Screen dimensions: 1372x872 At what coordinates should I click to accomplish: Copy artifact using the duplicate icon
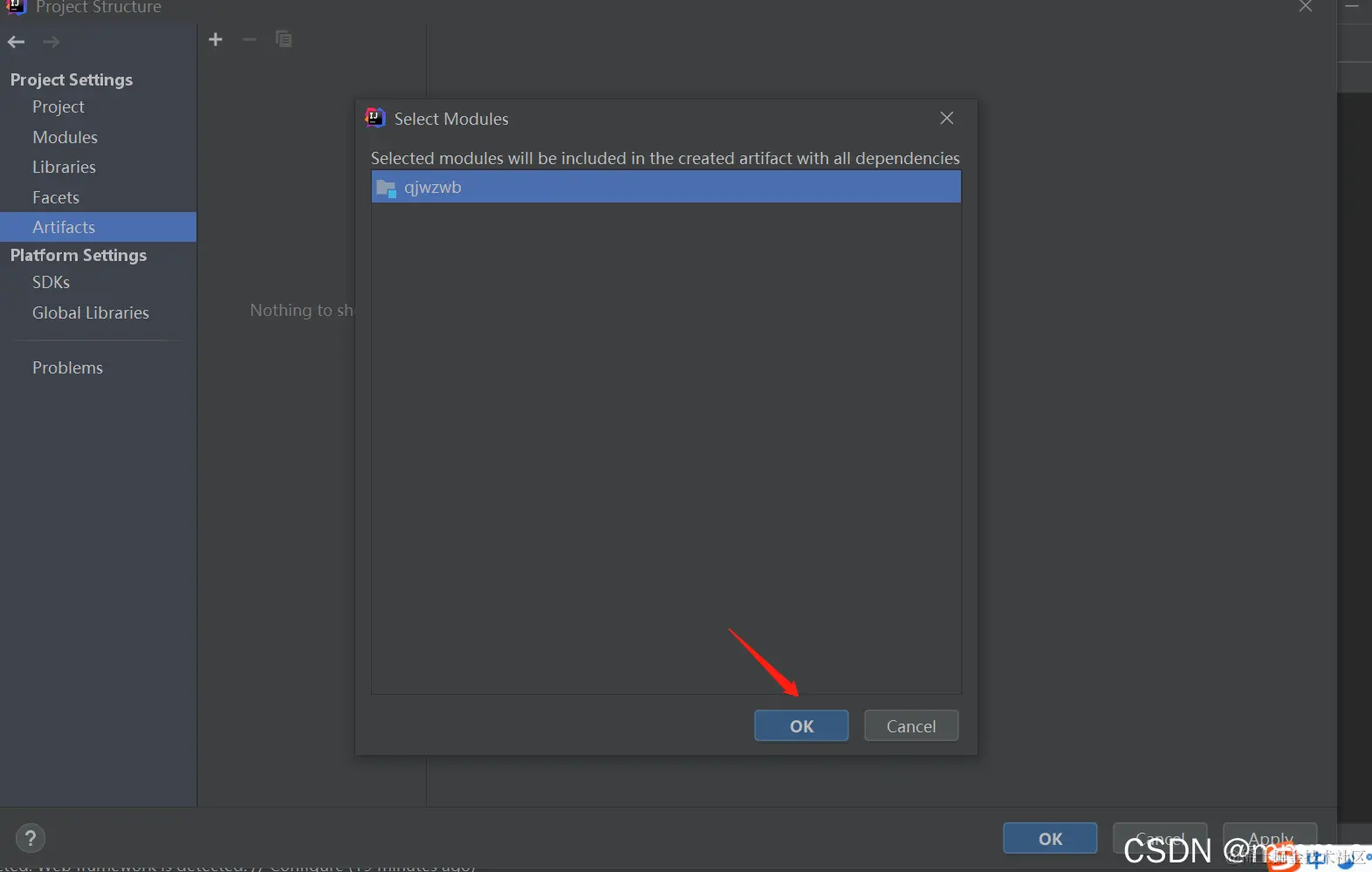(x=284, y=39)
